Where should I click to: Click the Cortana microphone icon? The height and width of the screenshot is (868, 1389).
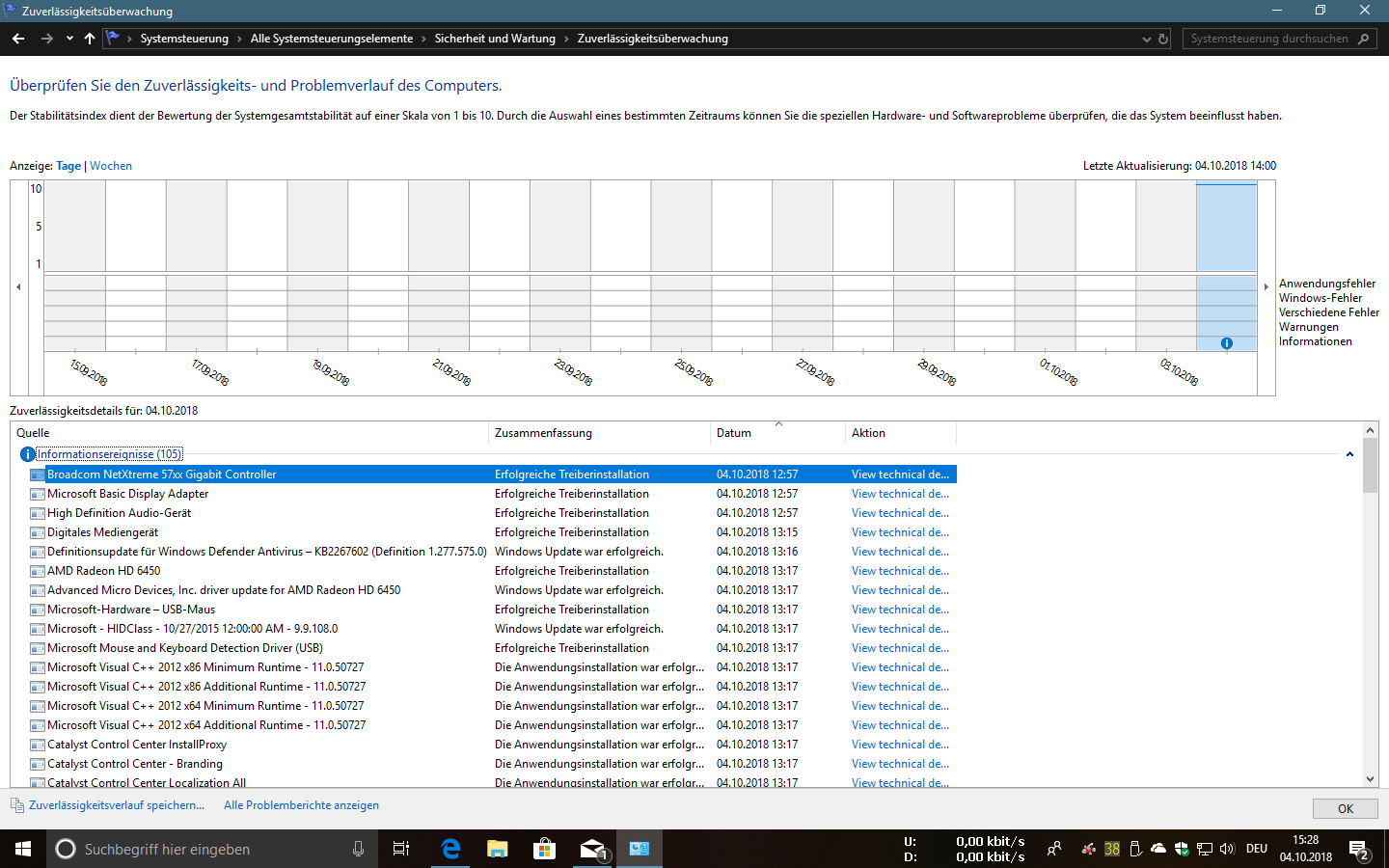[358, 849]
